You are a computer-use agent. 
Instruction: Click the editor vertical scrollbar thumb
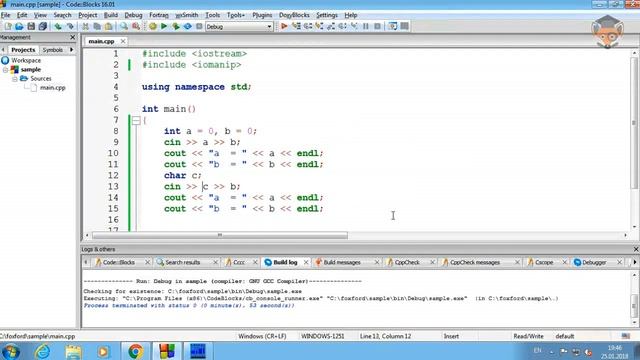pyautogui.click(x=634, y=122)
